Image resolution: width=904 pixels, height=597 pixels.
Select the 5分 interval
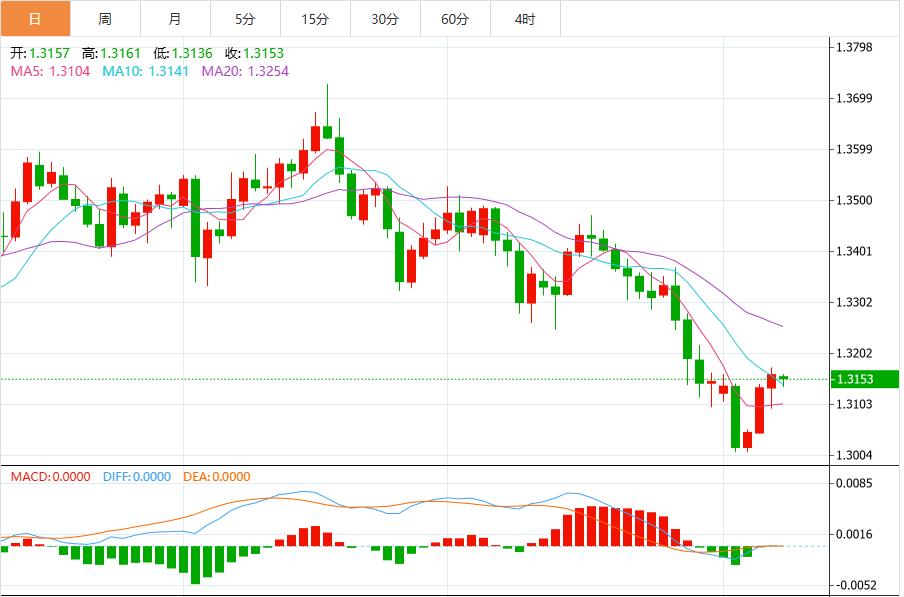click(246, 19)
